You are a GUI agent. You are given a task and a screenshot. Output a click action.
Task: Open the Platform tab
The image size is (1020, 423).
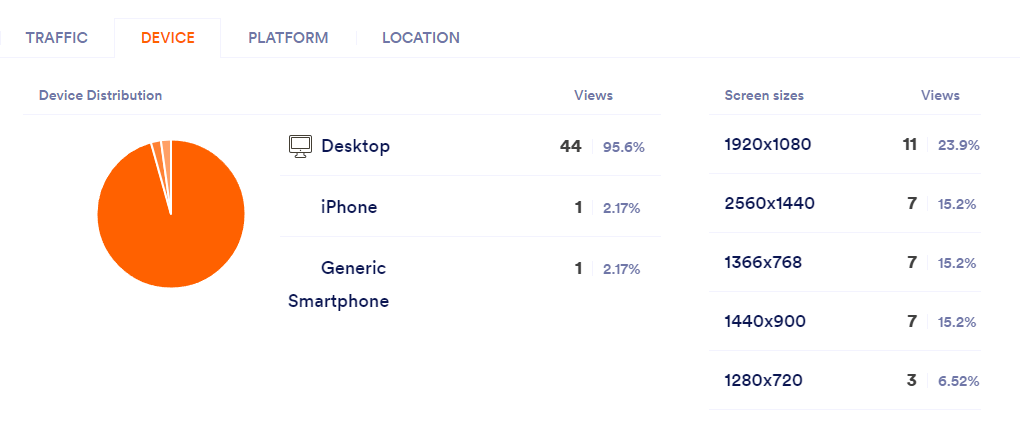(x=288, y=38)
